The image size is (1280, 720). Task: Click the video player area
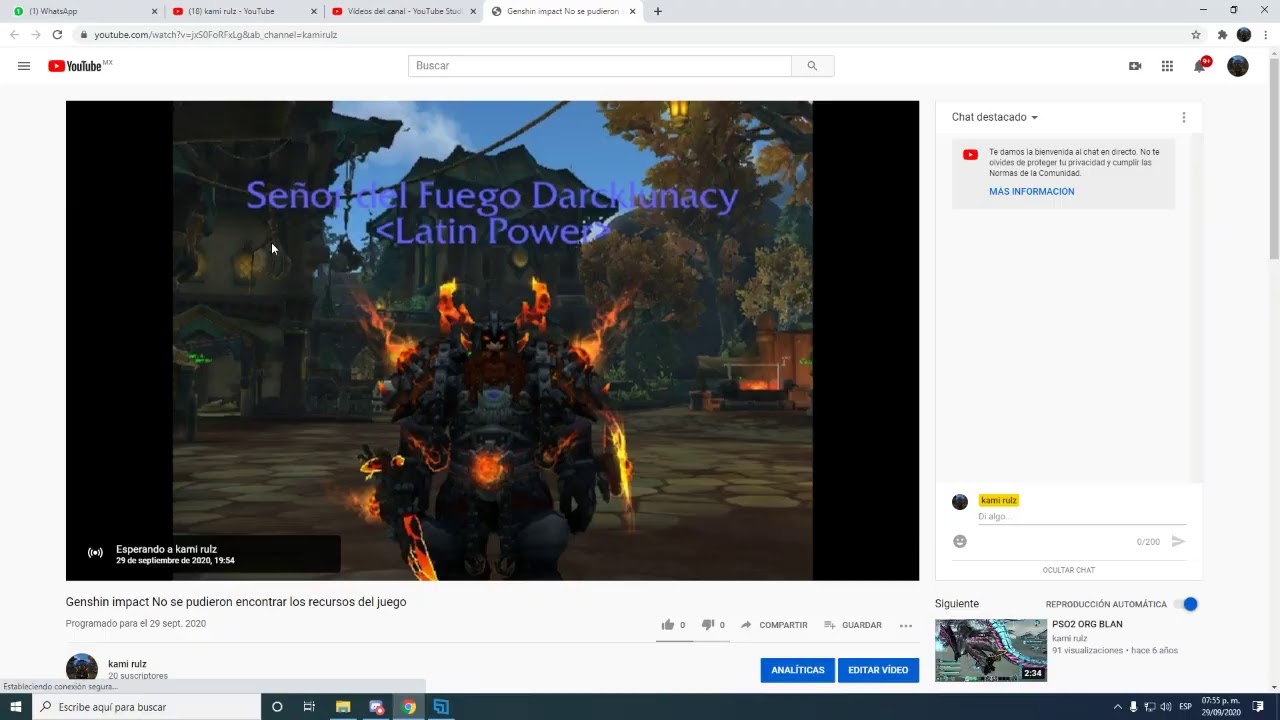492,340
